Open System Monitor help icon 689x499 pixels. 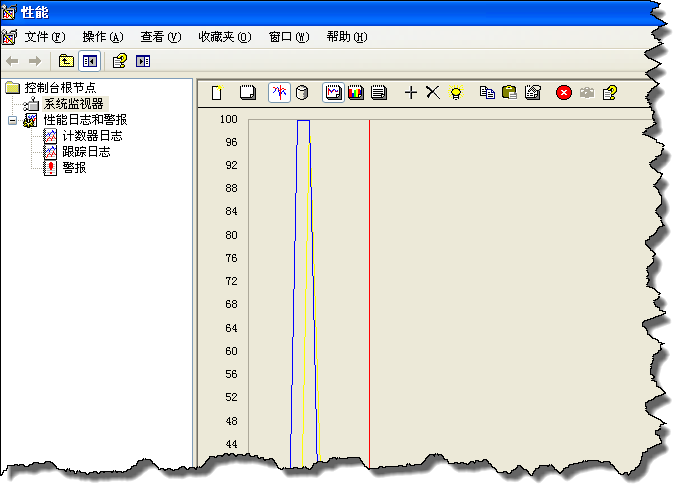click(610, 93)
